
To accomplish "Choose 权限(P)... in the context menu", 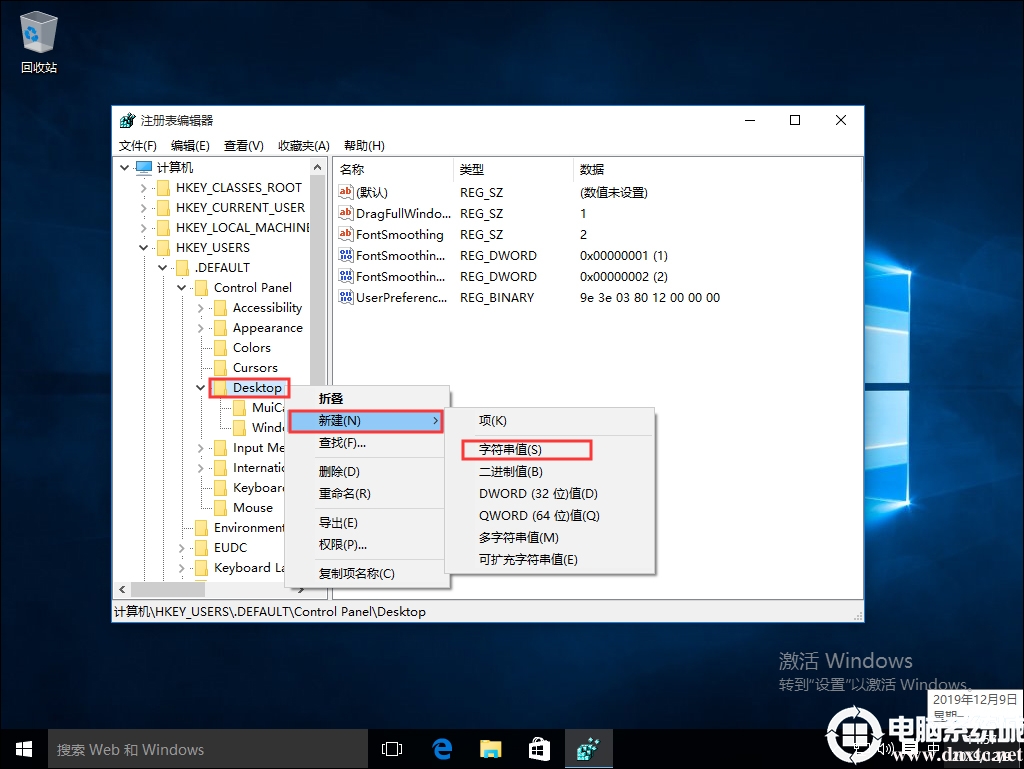I will [368, 544].
